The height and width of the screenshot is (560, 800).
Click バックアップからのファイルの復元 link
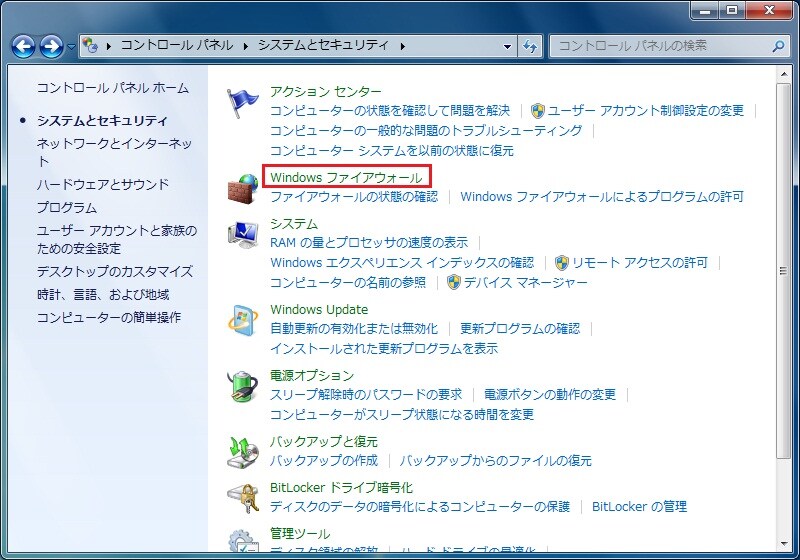[495, 461]
